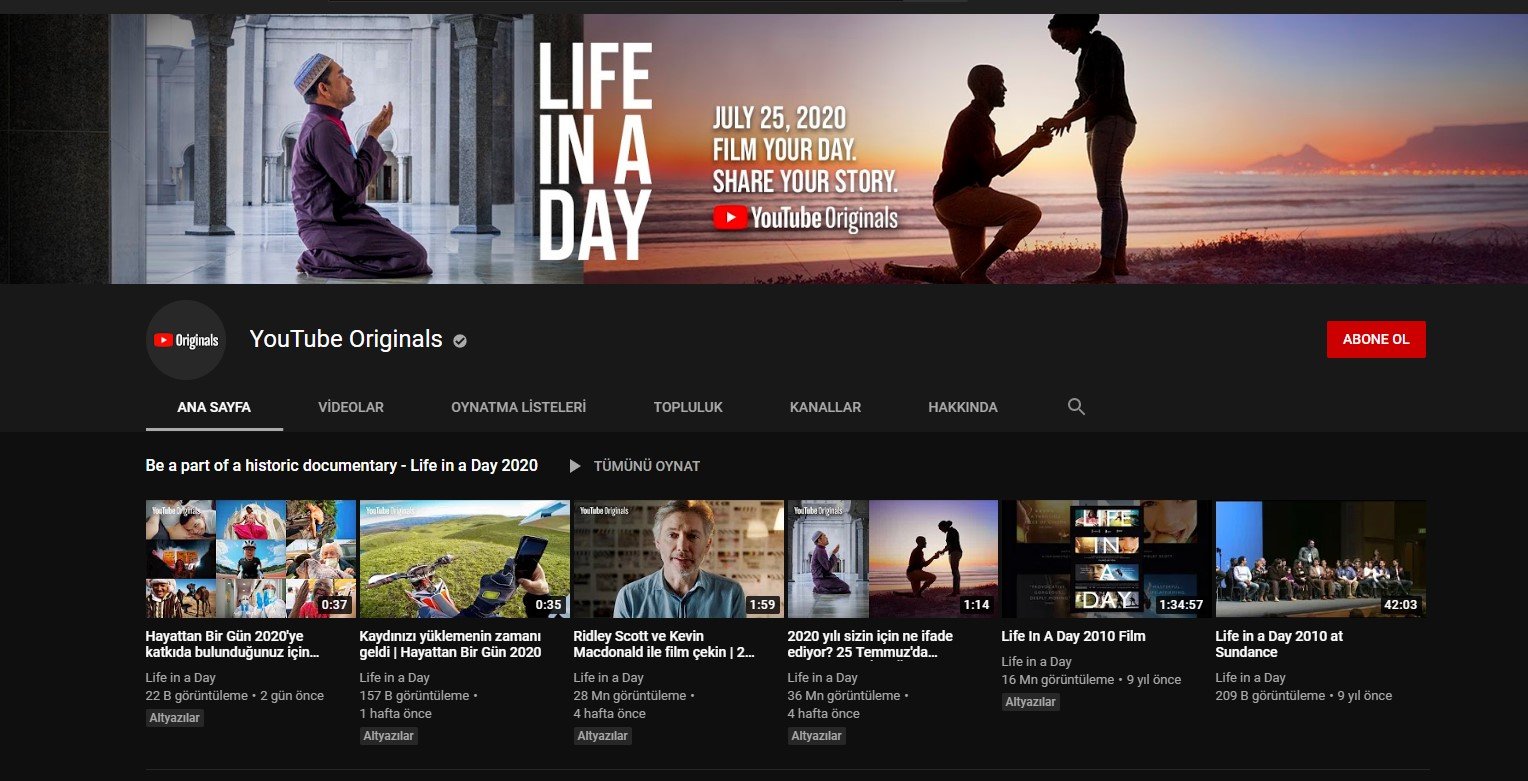Screen dimensions: 1528x781
Task: Click title 'Life In A Day 2010 Film'
Action: 1073,636
